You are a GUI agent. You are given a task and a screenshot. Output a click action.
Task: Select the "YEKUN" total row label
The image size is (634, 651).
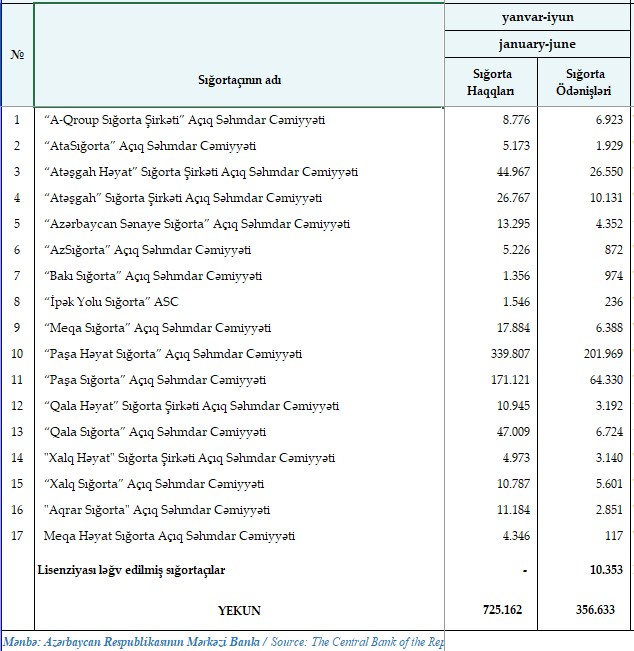click(238, 608)
